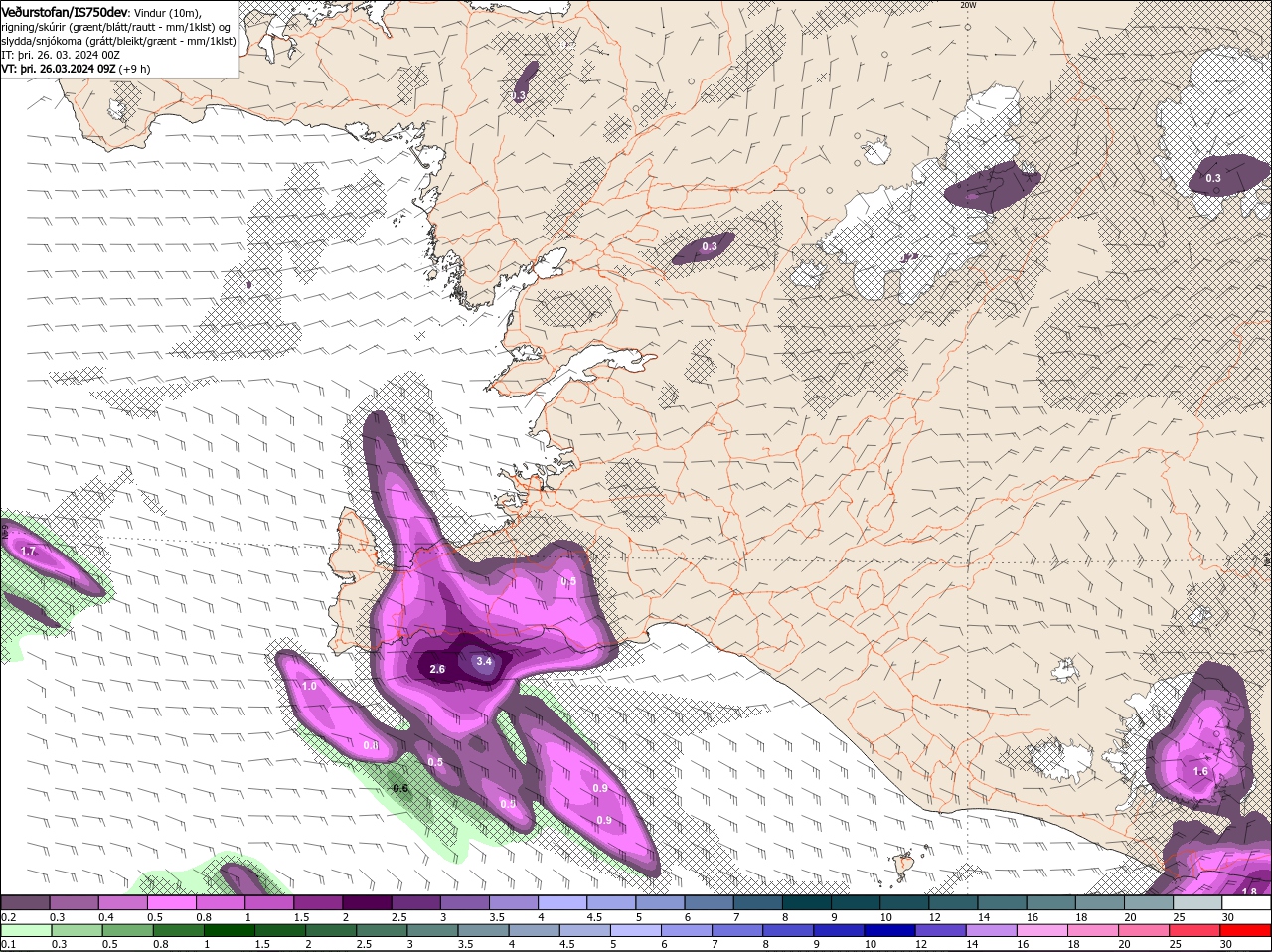Image resolution: width=1272 pixels, height=952 pixels.
Task: Click the bright red legend swatch labeled 30
Action: pyautogui.click(x=1246, y=930)
